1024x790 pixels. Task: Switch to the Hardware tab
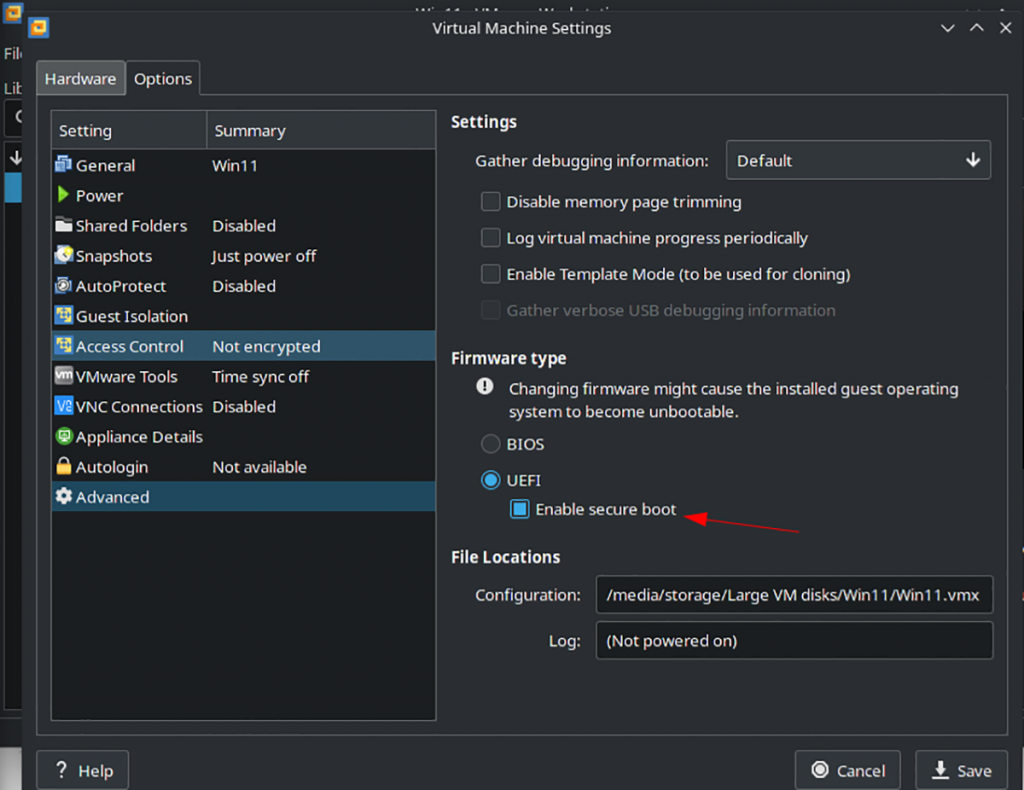(80, 78)
